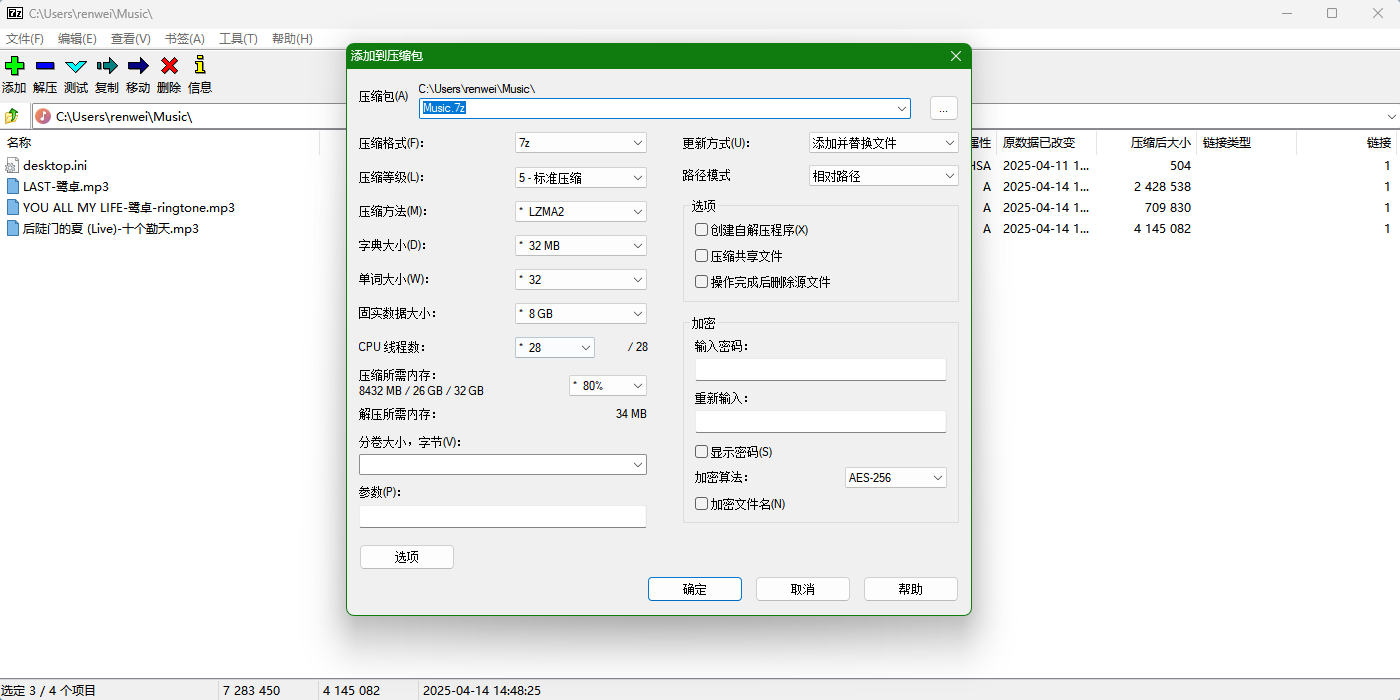1400x700 pixels.
Task: Open file Info (信息) panel
Action: click(199, 74)
